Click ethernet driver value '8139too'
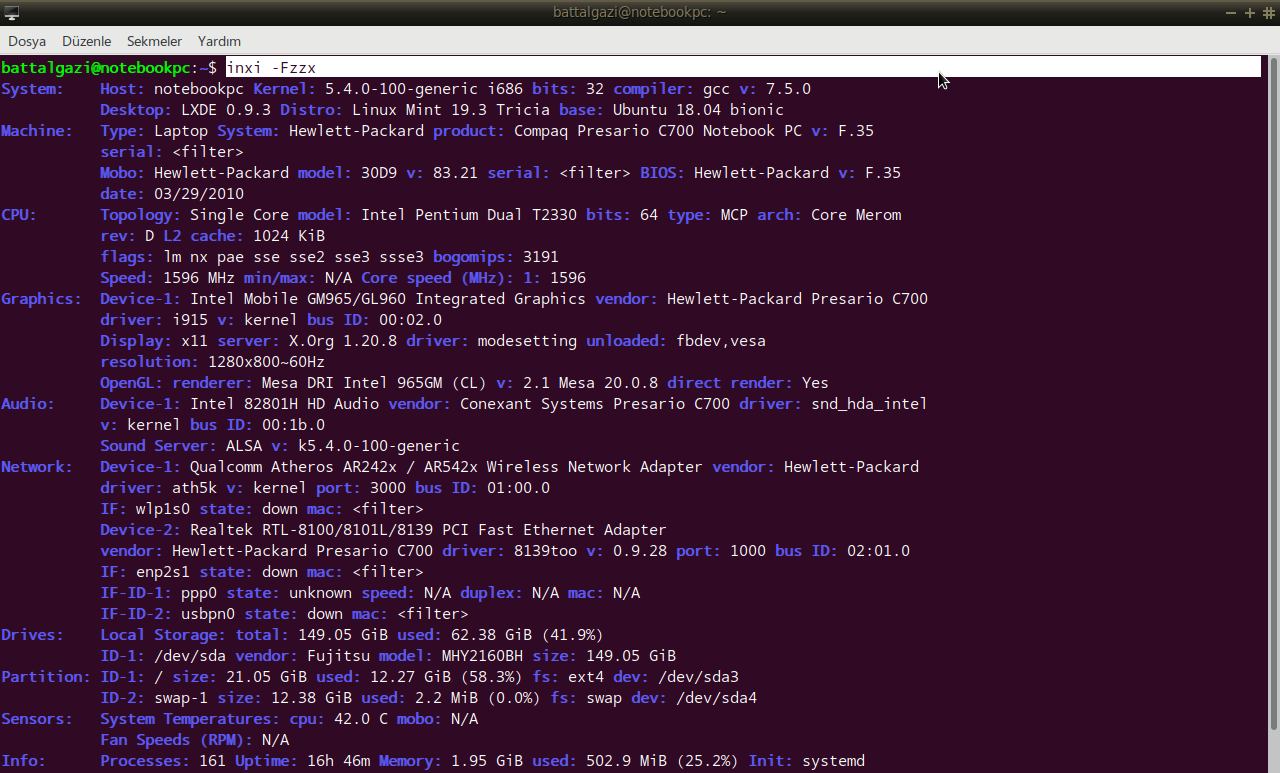Image resolution: width=1280 pixels, height=773 pixels. (545, 551)
